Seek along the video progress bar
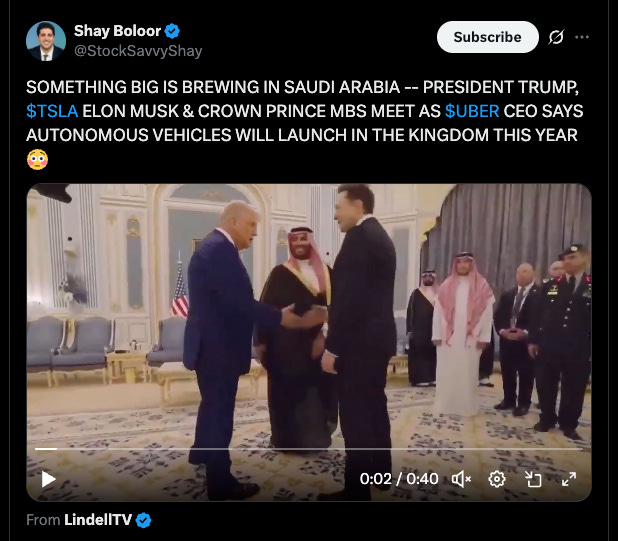Image resolution: width=618 pixels, height=541 pixels. 309,449
